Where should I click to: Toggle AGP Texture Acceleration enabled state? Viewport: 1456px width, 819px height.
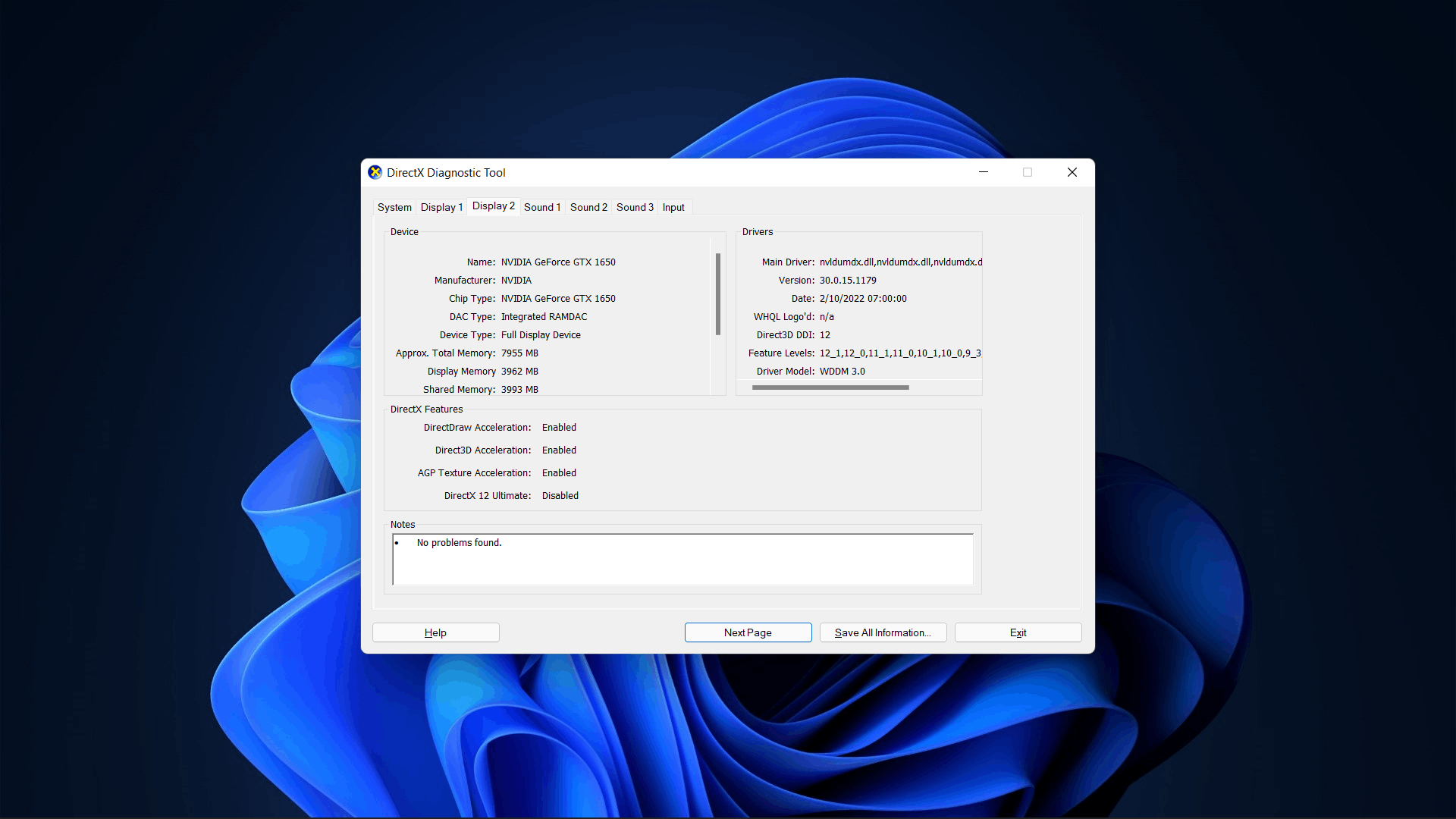pyautogui.click(x=558, y=472)
